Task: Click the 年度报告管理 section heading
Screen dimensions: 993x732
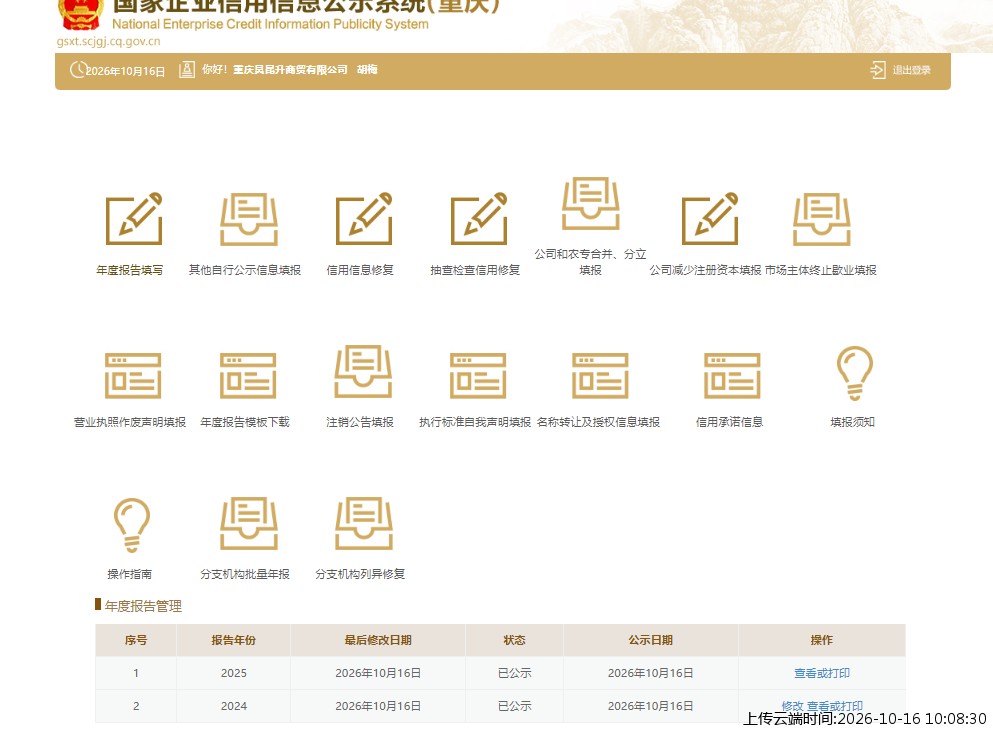Action: 143,606
